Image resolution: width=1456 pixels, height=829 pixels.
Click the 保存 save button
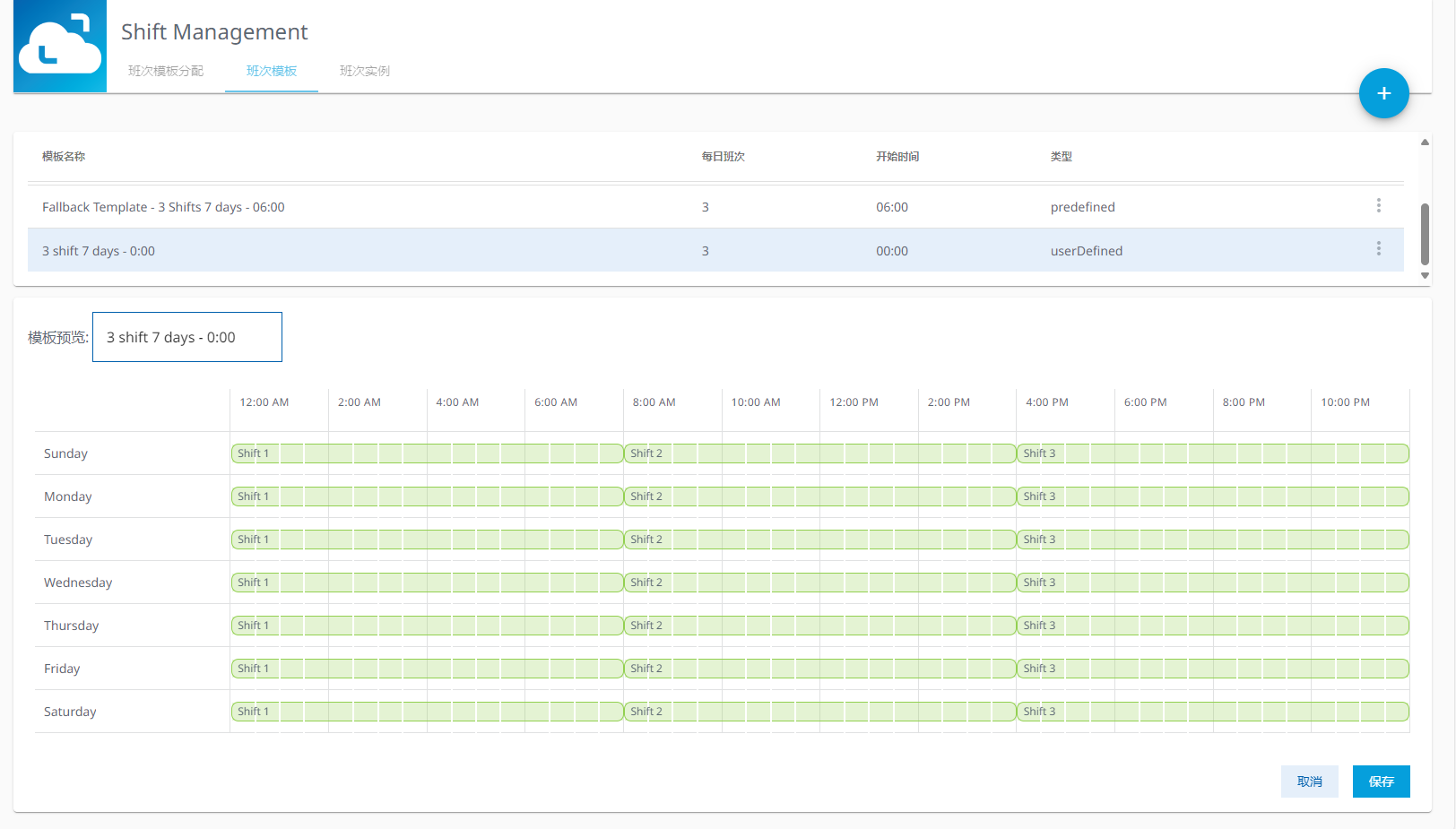pos(1381,782)
